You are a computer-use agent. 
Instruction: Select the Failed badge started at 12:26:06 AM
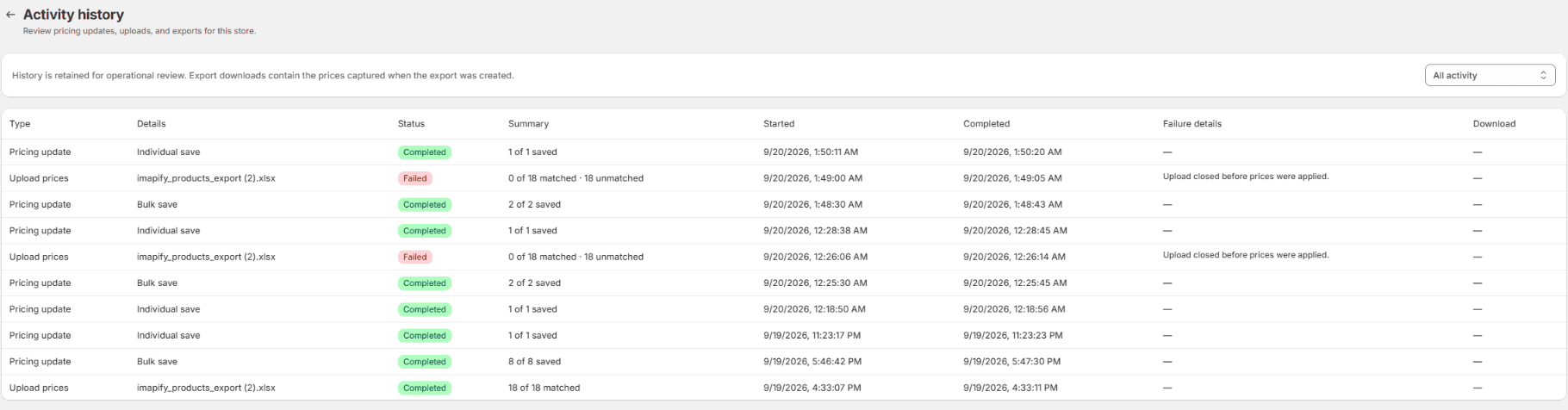coord(415,257)
